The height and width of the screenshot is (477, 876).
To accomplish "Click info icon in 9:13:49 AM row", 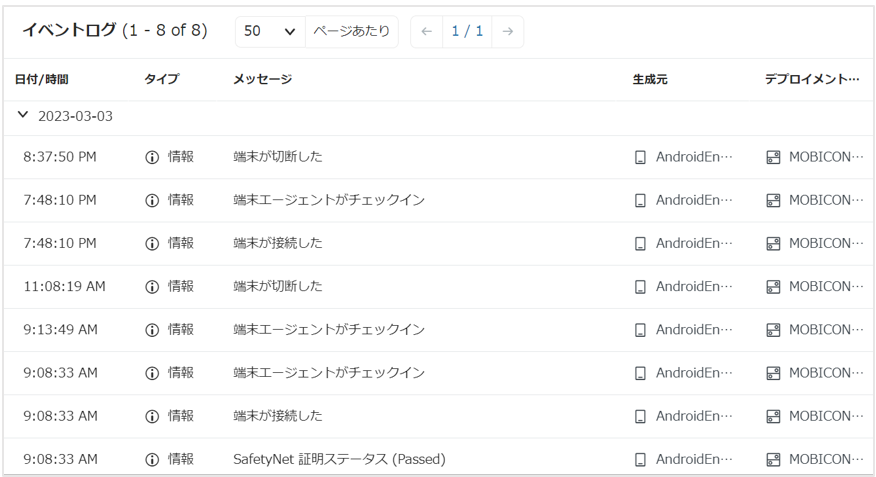I will 152,330.
